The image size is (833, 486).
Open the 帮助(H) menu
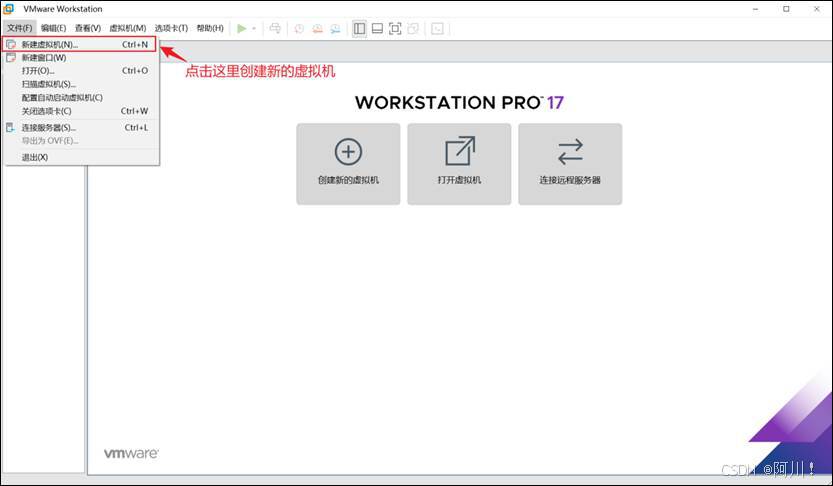(x=210, y=28)
